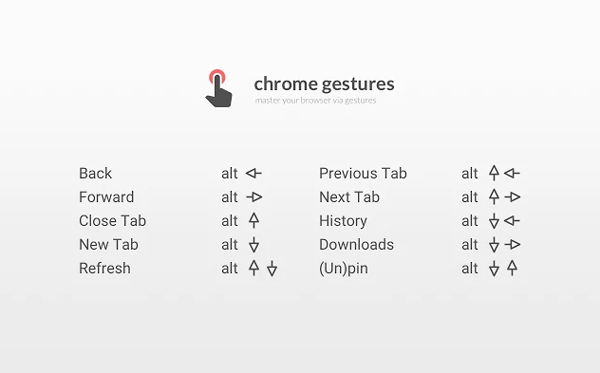Click the down arrow beside New Tab
This screenshot has height=373, width=600.
pyautogui.click(x=254, y=244)
